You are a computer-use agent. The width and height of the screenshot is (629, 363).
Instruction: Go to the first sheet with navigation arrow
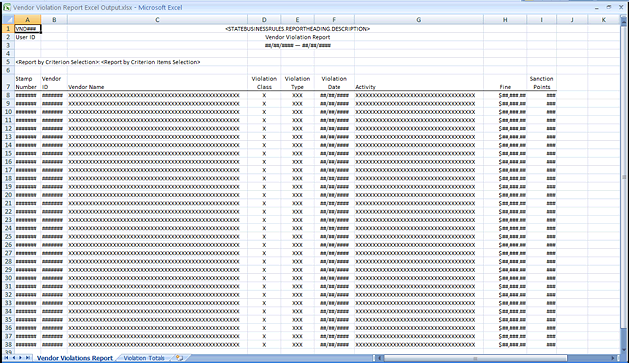pos(6,358)
